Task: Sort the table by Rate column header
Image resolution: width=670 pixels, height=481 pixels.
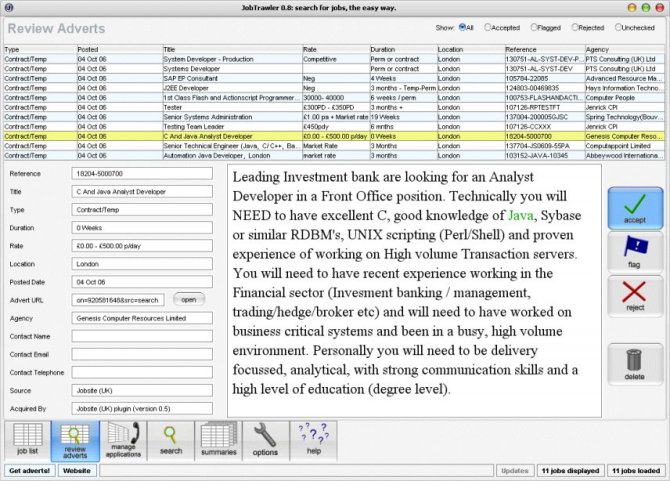Action: pyautogui.click(x=334, y=48)
